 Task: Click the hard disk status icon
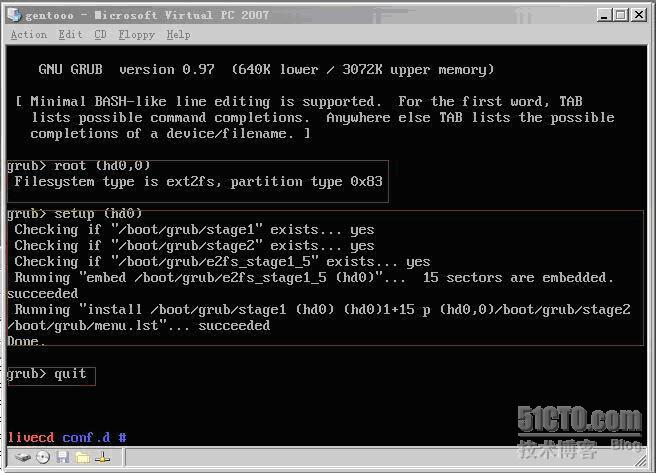[x=23, y=458]
